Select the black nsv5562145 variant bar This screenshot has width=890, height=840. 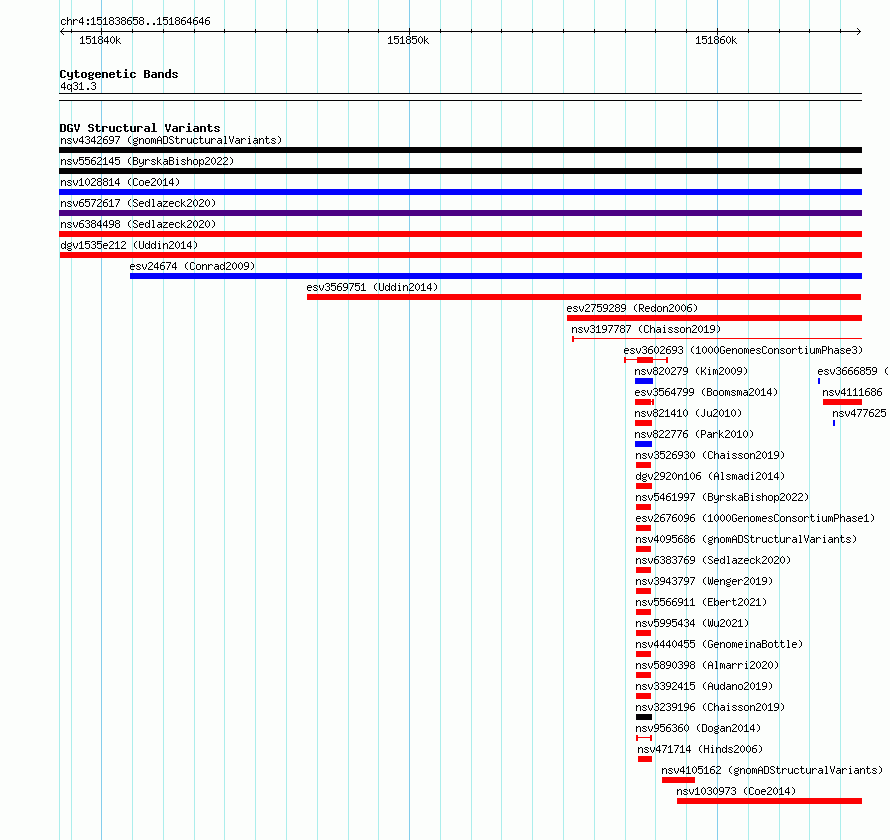pyautogui.click(x=460, y=171)
